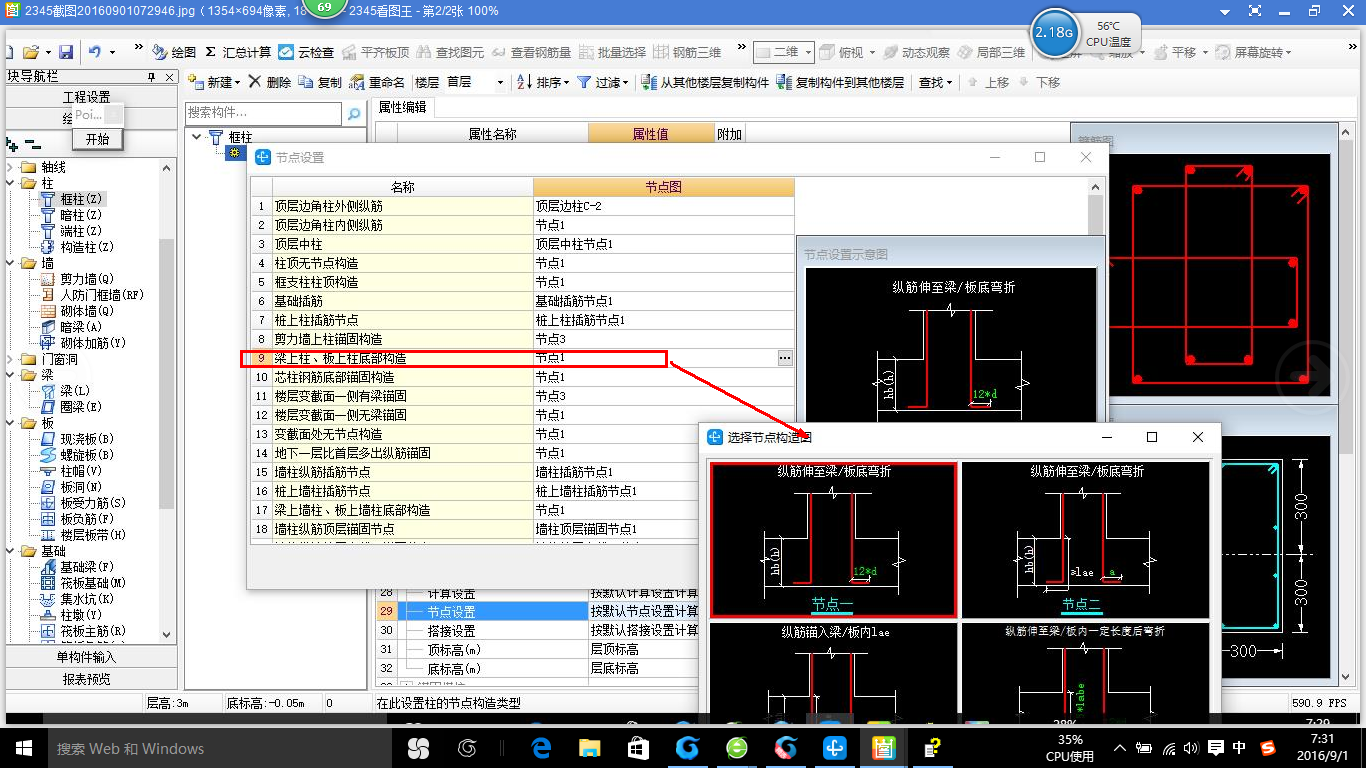Image resolution: width=1366 pixels, height=768 pixels.
Task: Collapse the 框柱 component tree node
Action: tap(197, 137)
